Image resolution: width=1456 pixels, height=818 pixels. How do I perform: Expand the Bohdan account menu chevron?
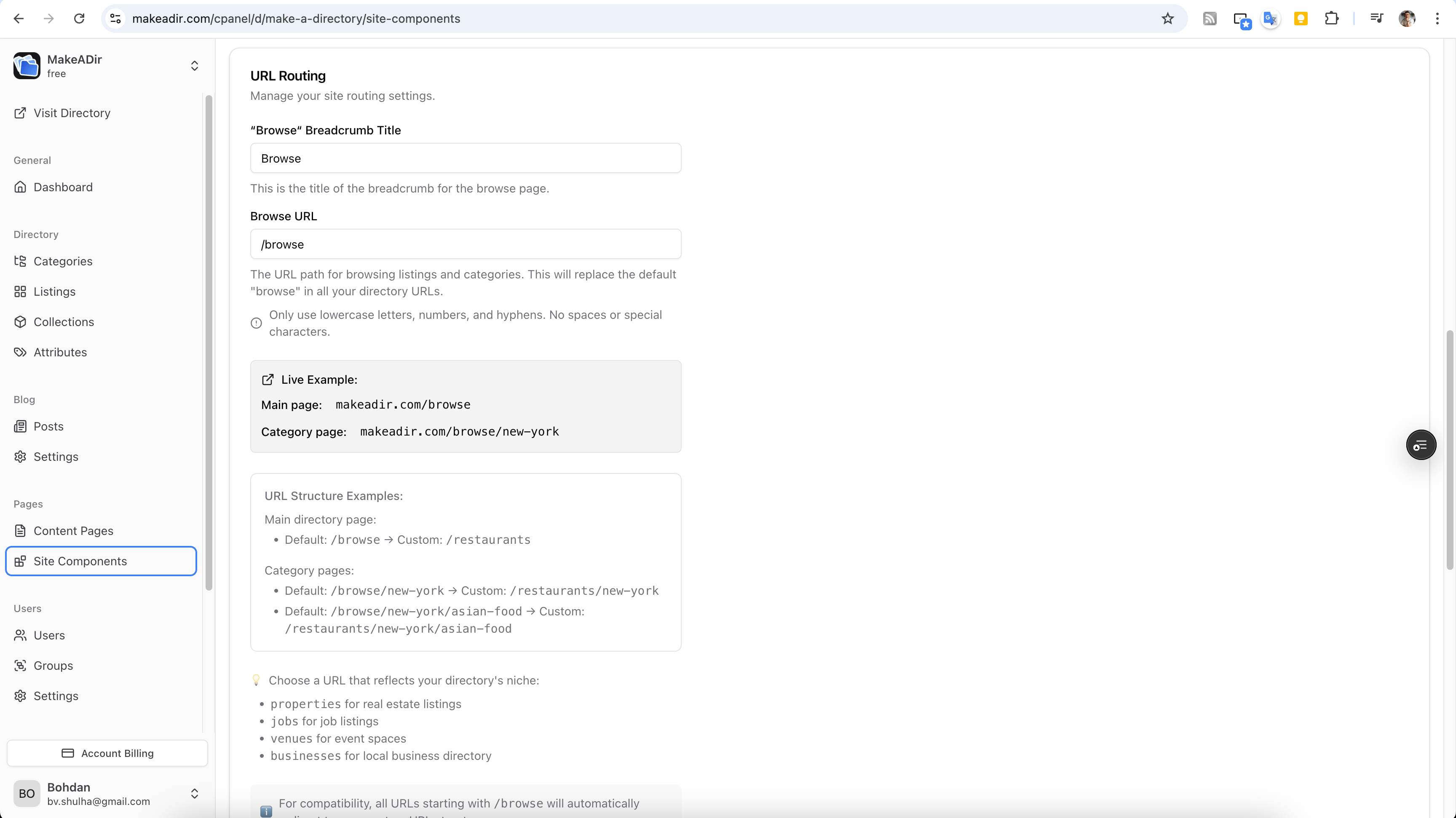point(195,793)
